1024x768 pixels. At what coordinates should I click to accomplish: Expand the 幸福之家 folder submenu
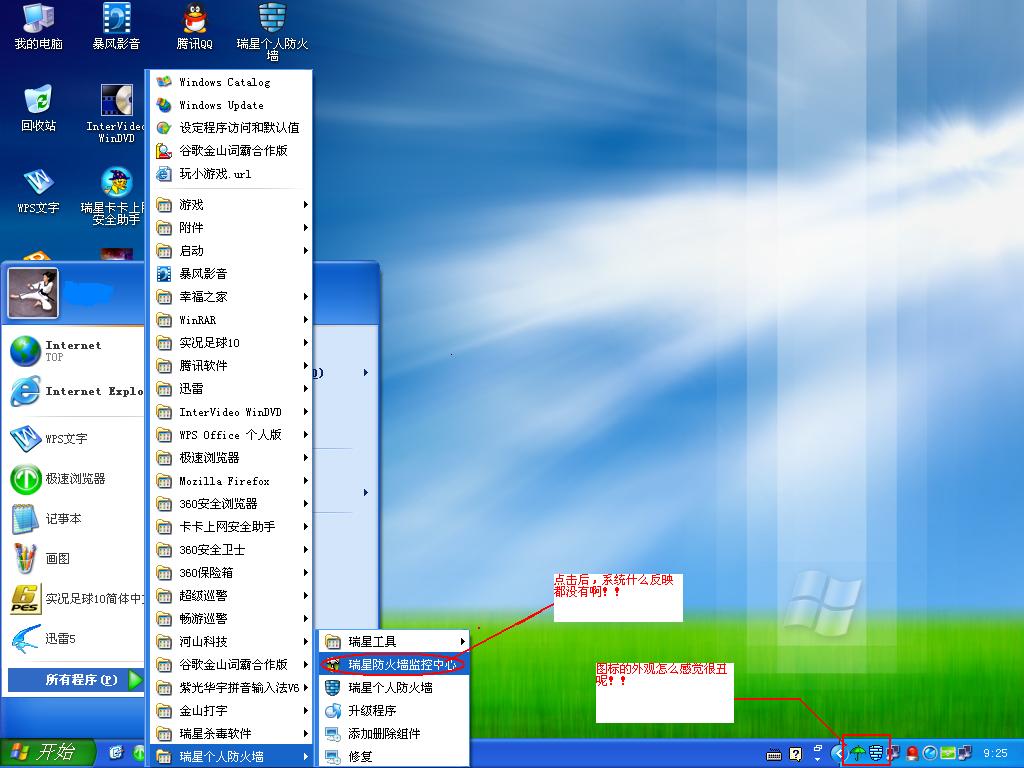click(x=231, y=296)
